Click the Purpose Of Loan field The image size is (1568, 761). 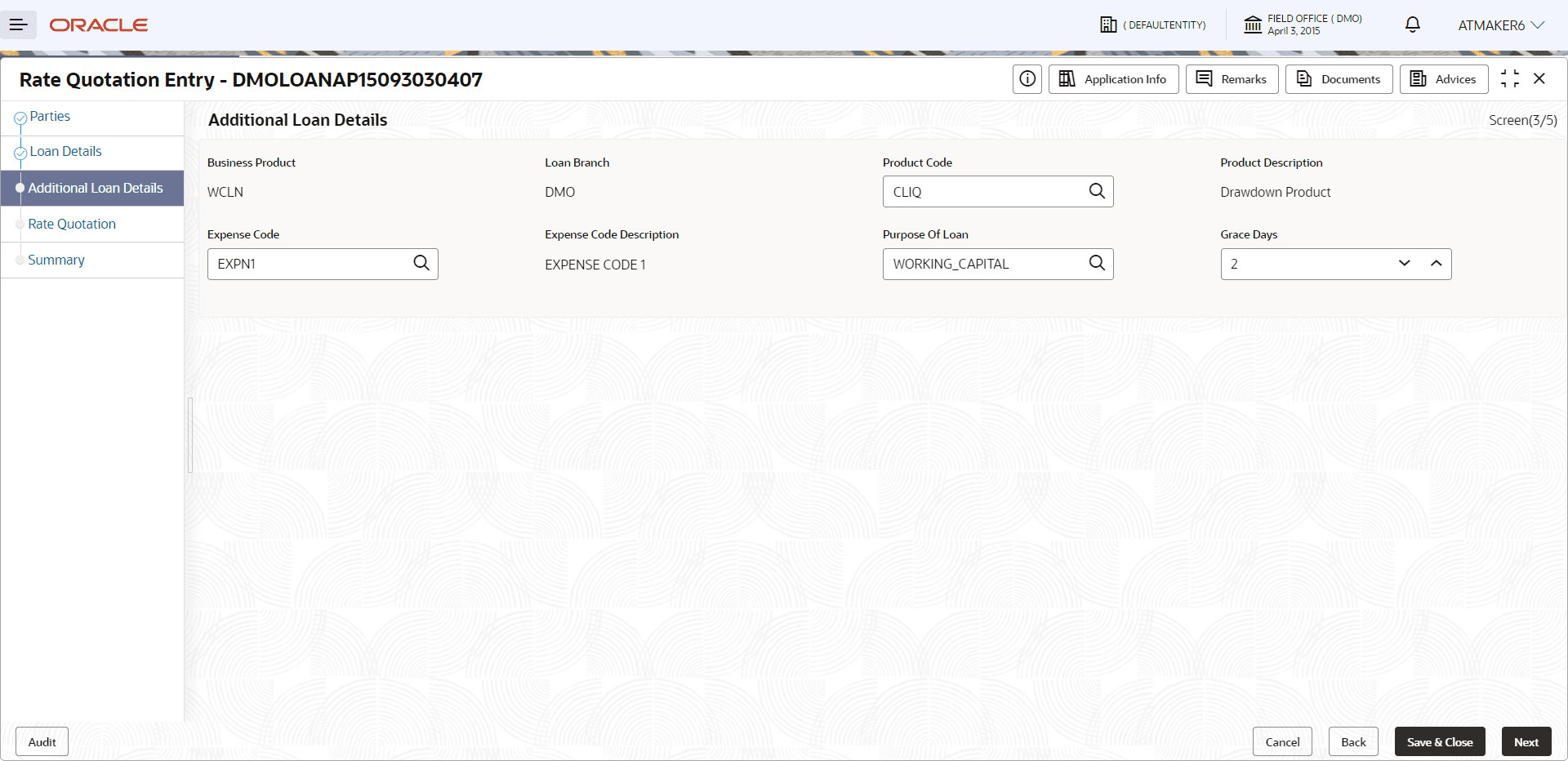(998, 264)
